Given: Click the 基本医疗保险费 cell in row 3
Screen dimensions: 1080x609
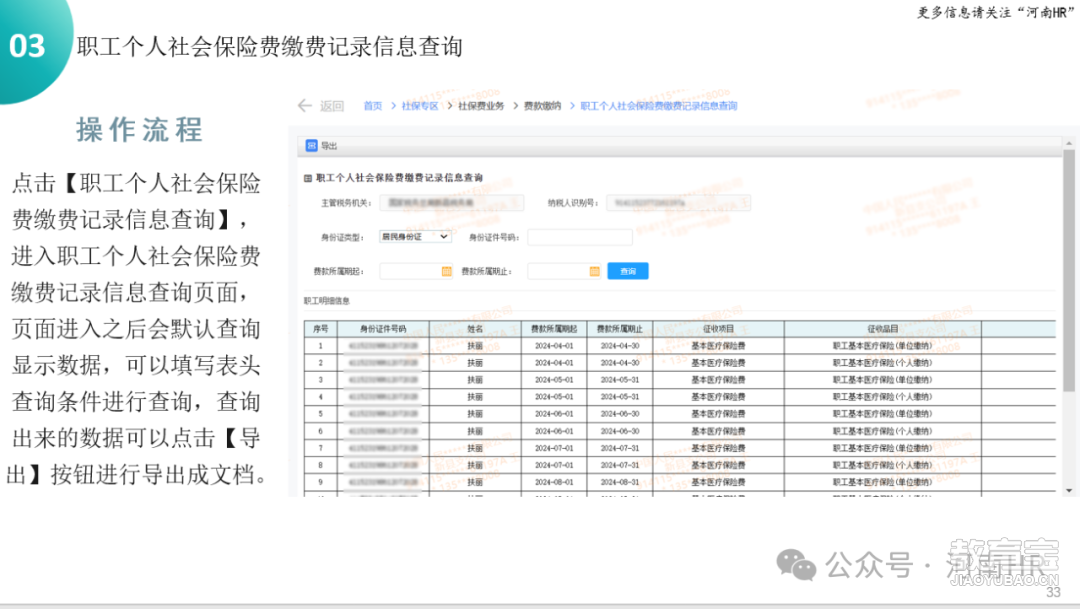Looking at the screenshot, I should click(718, 380).
